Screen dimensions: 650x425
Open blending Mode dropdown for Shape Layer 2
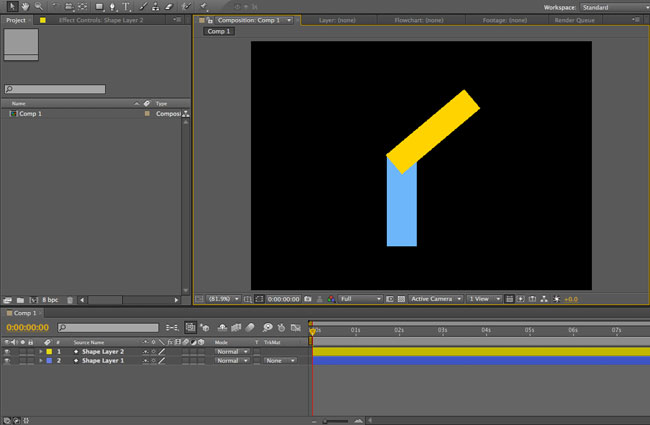[232, 352]
